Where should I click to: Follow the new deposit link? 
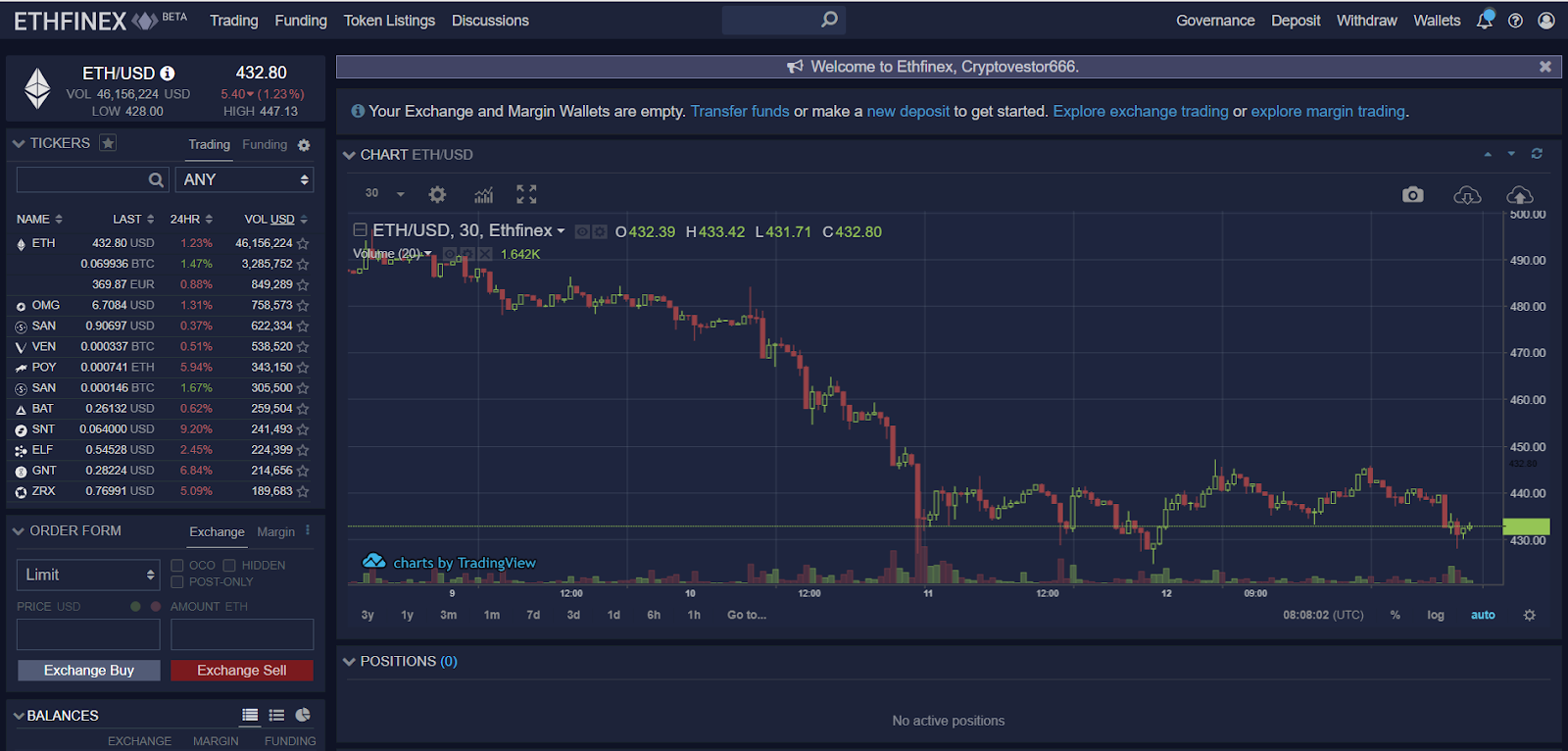pos(908,112)
